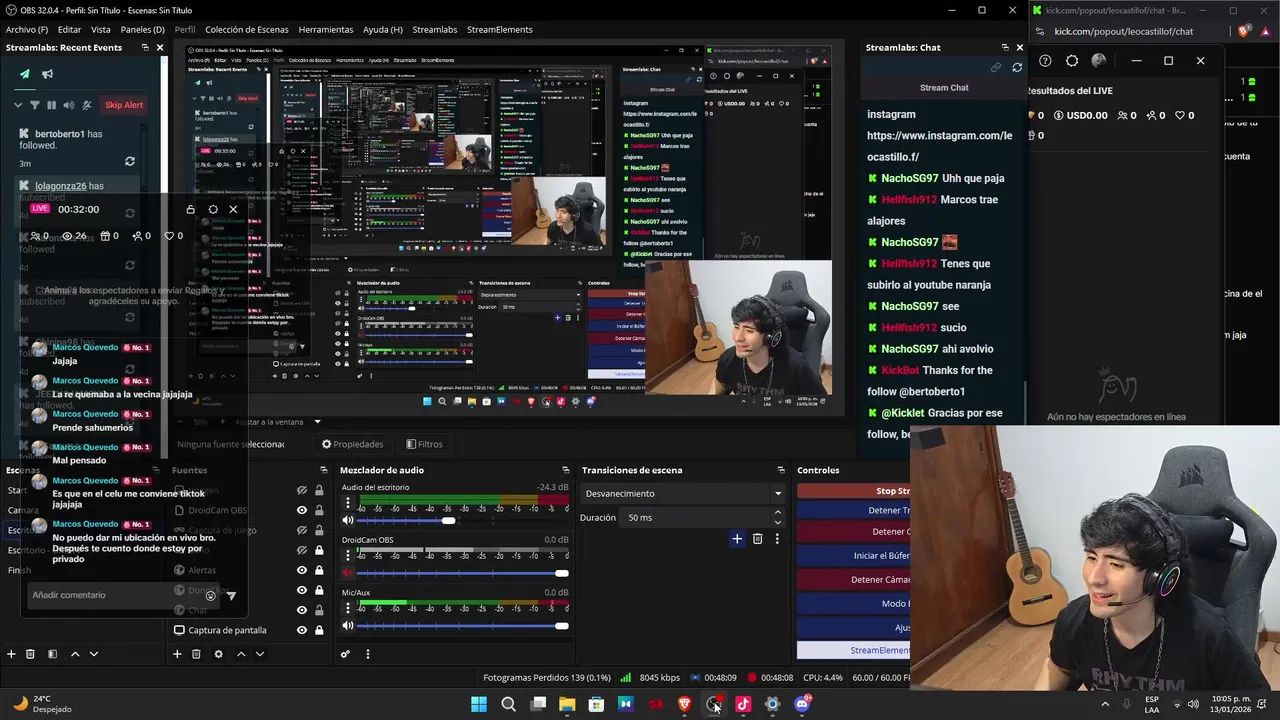Remove scene transition with trash icon
This screenshot has width=1280, height=720.
(757, 539)
